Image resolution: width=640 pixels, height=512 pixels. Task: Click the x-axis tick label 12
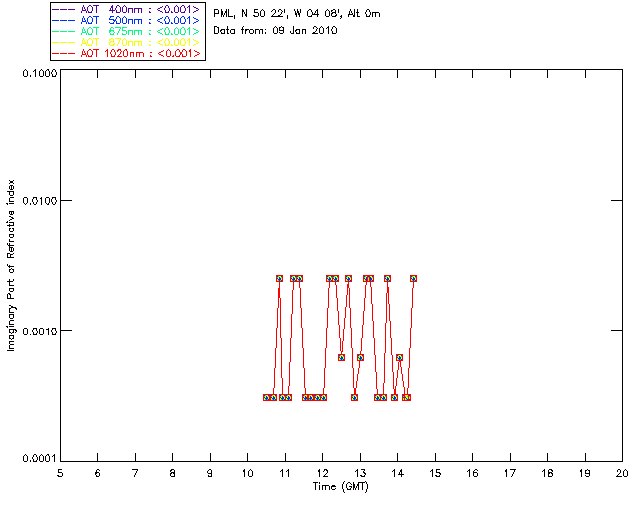click(322, 473)
